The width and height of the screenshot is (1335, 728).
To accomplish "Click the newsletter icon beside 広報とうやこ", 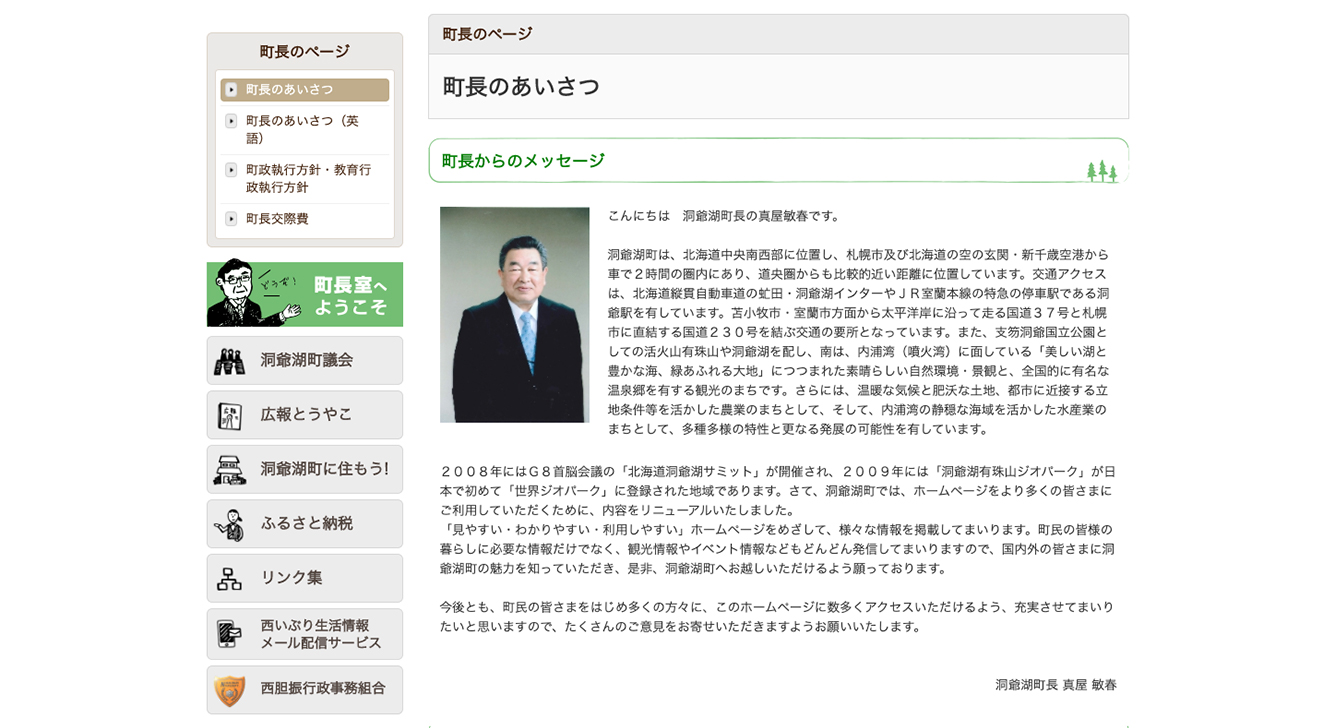I will pyautogui.click(x=230, y=415).
